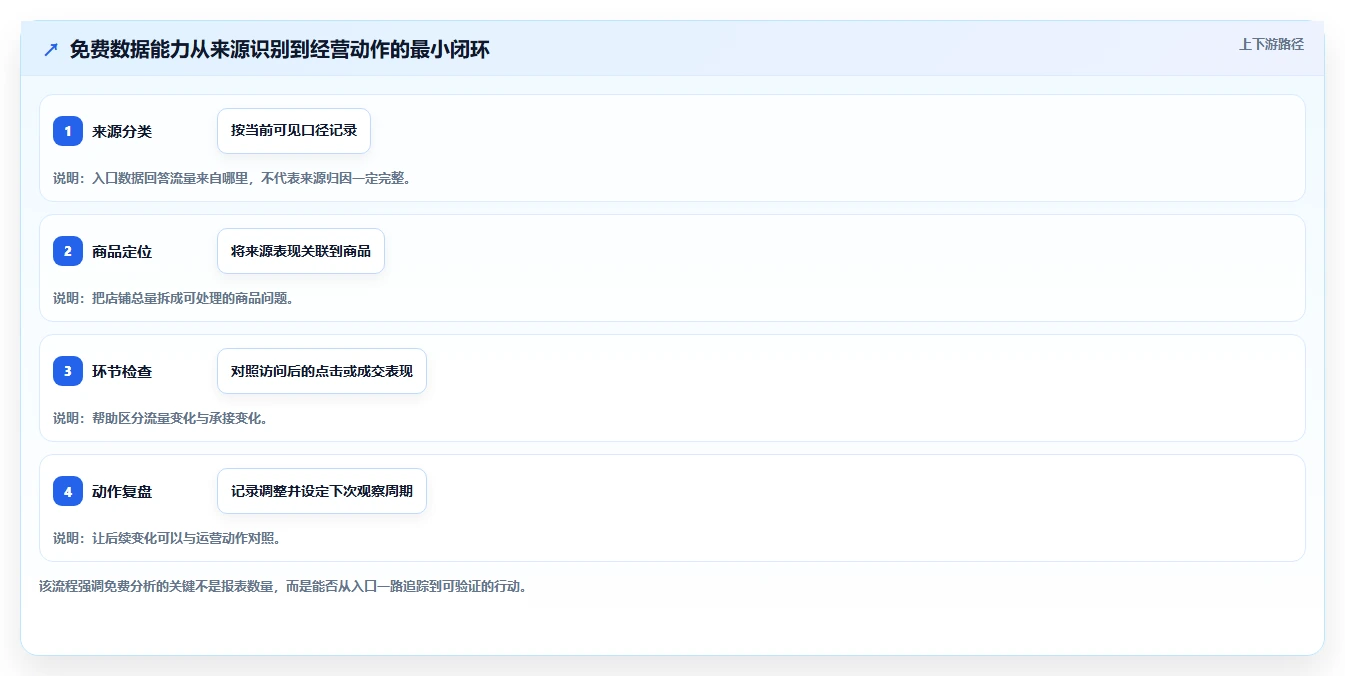The width and height of the screenshot is (1345, 676).
Task: Select the 环节检查 step label
Action: pyautogui.click(x=122, y=371)
